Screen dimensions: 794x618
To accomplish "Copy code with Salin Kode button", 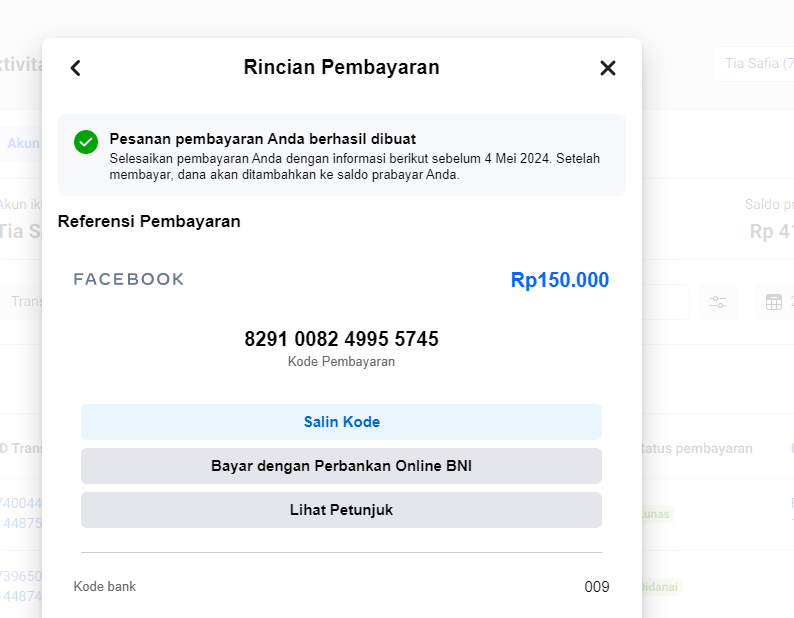I will click(x=341, y=422).
